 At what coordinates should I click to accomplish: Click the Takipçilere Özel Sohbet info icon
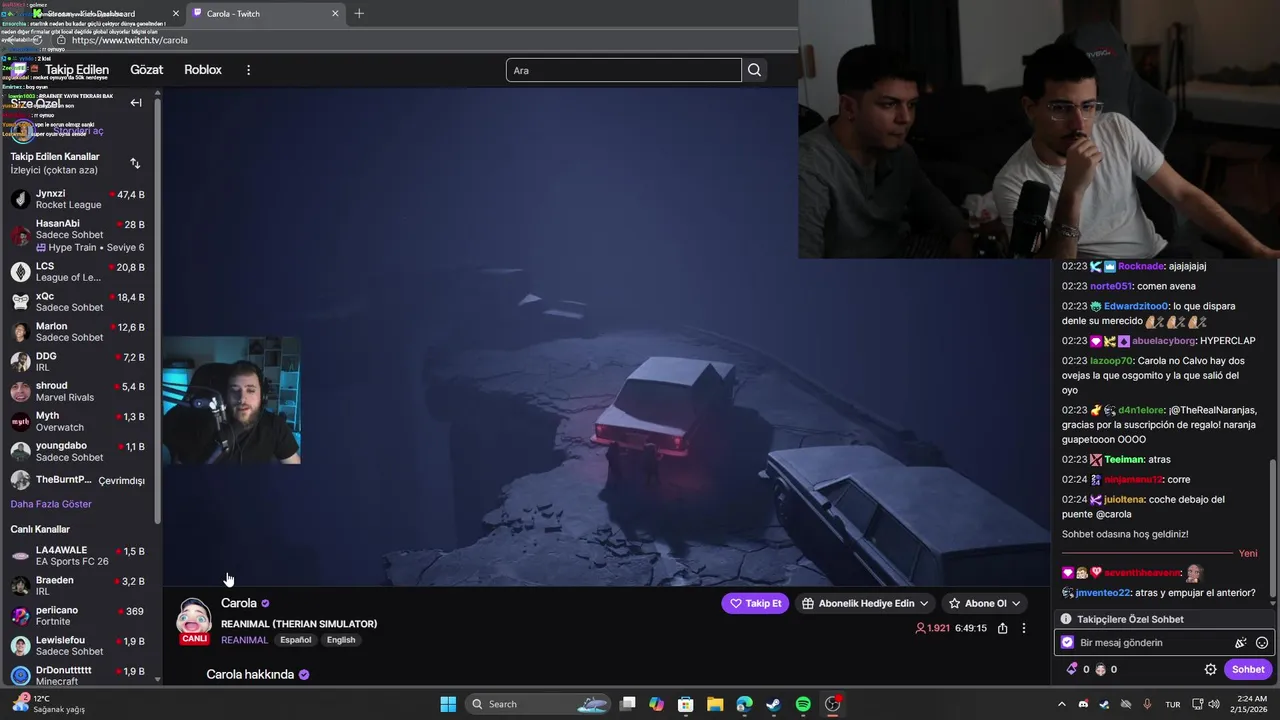tap(1066, 619)
